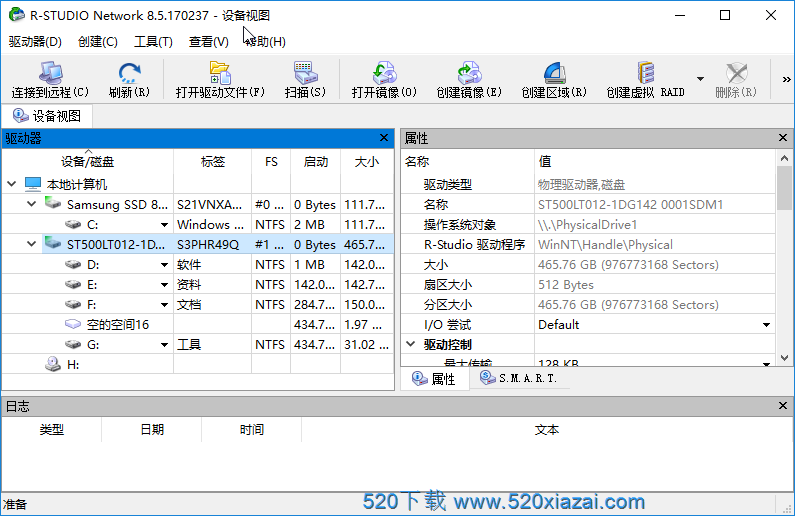Click the Samsung SSD drive icon
The height and width of the screenshot is (516, 795).
click(53, 203)
